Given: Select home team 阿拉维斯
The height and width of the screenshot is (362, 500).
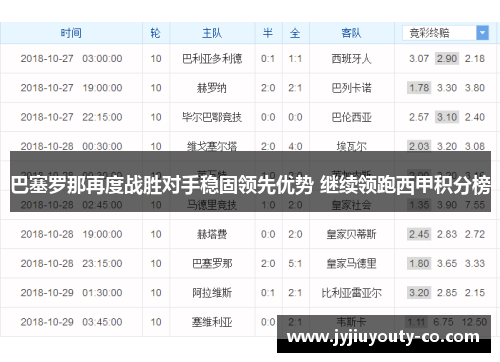Looking at the screenshot, I should (212, 293).
